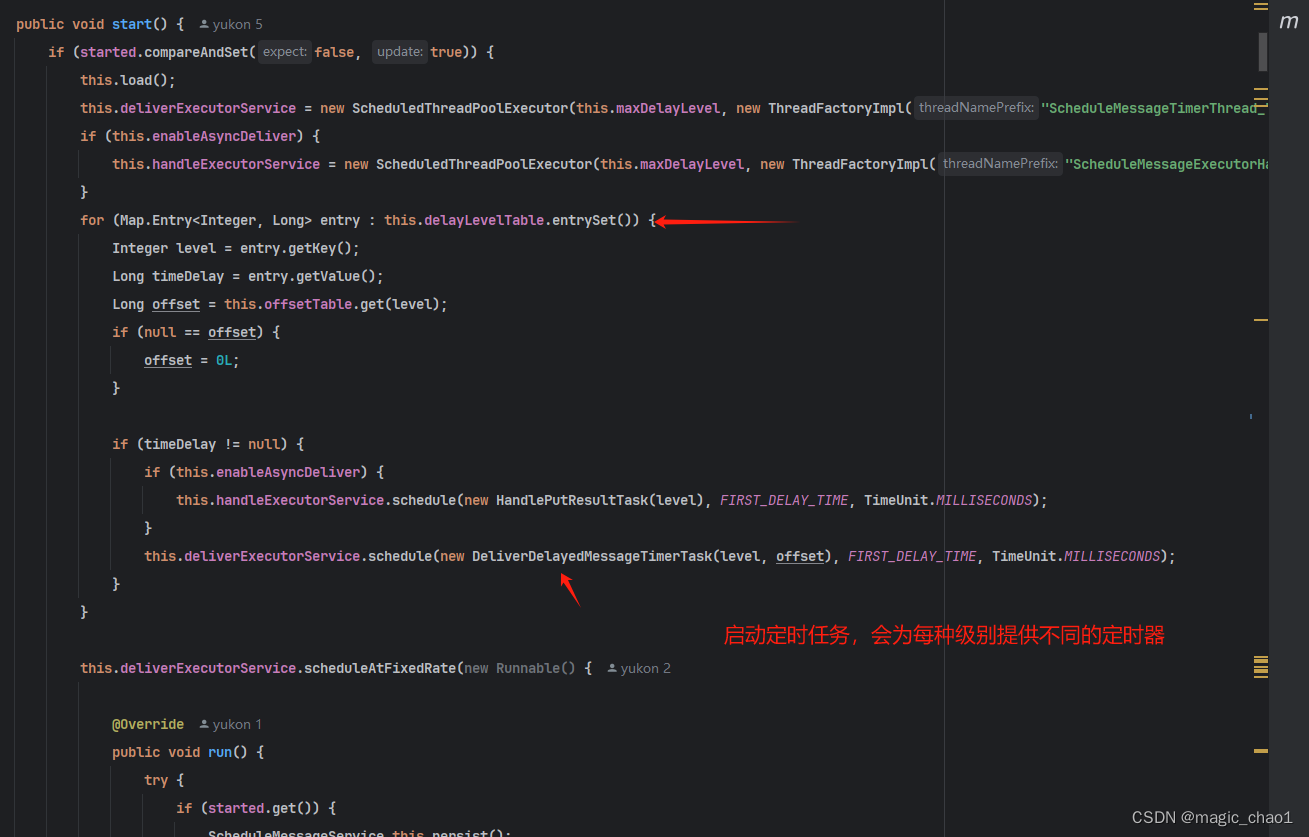Viewport: 1309px width, 837px height.
Task: Open the Maven tool window icon
Action: click(x=1289, y=21)
